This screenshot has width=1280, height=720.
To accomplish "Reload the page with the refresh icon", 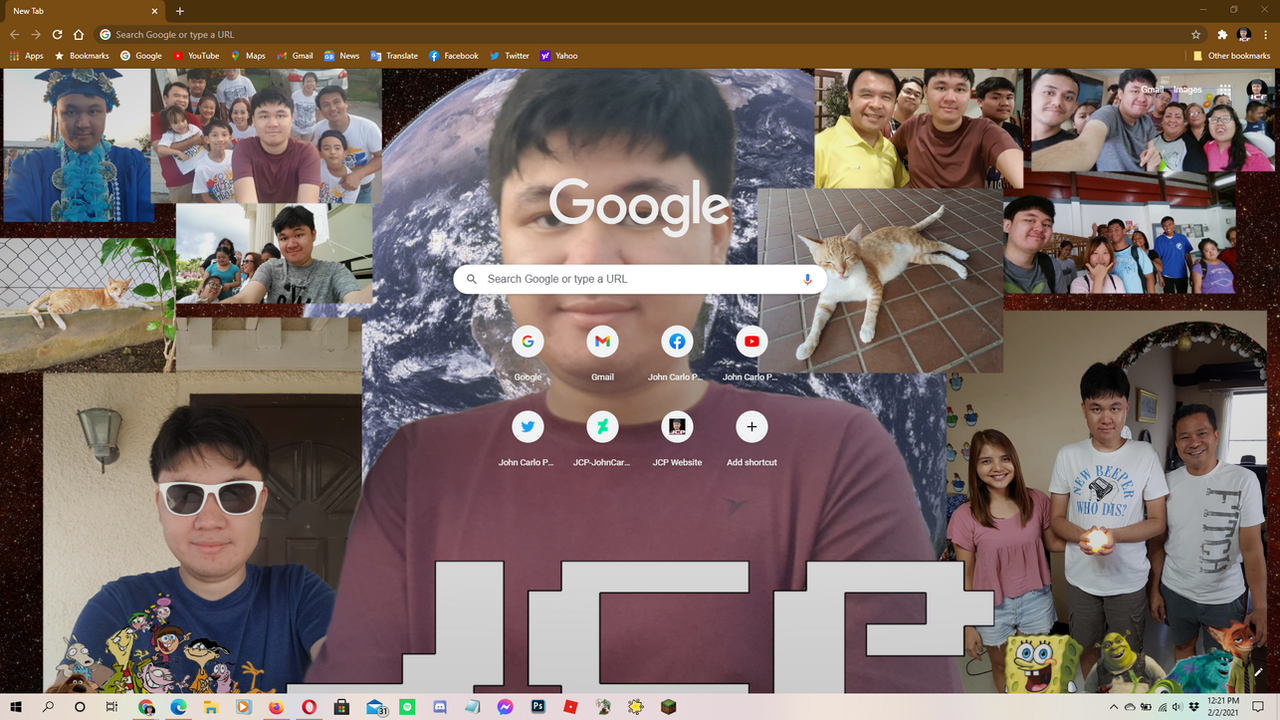I will point(57,34).
